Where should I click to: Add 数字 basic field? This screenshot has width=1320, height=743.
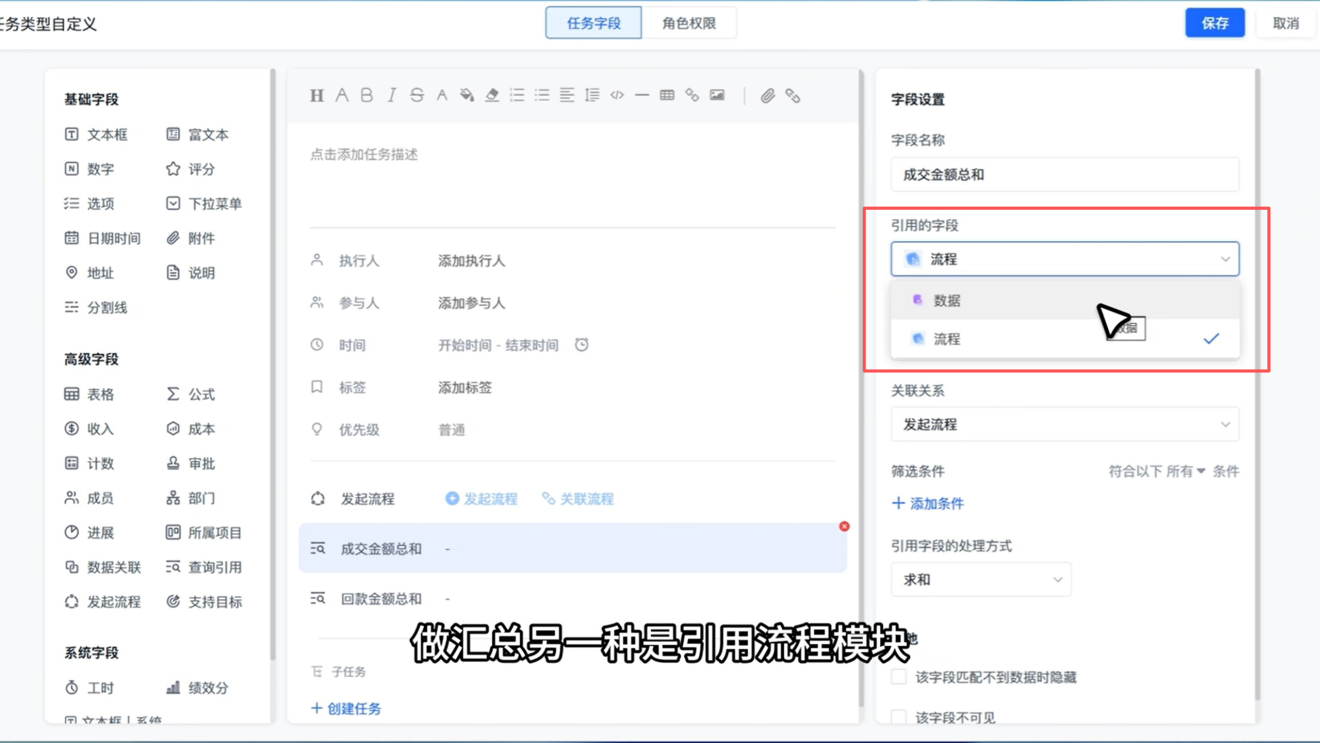(x=89, y=169)
